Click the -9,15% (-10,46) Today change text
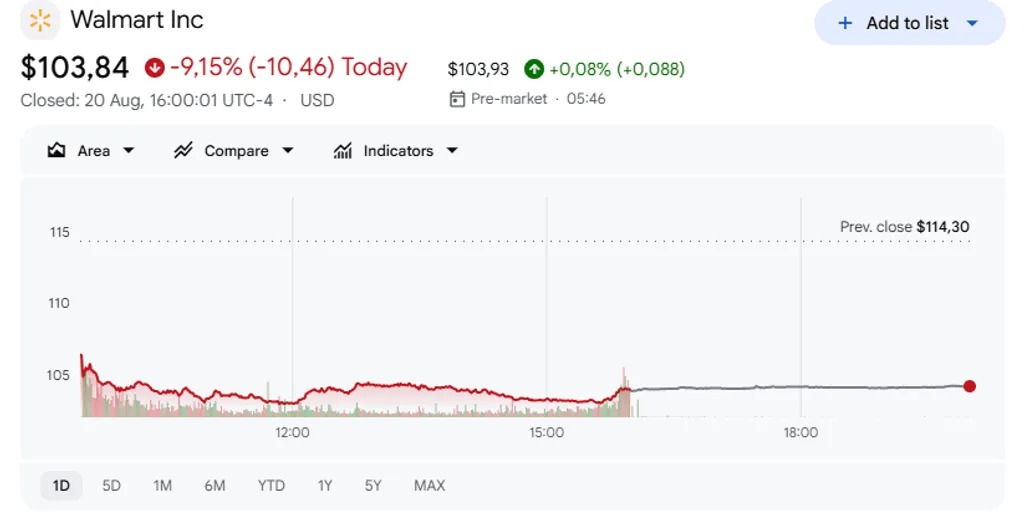The image size is (1024, 520). pos(289,67)
